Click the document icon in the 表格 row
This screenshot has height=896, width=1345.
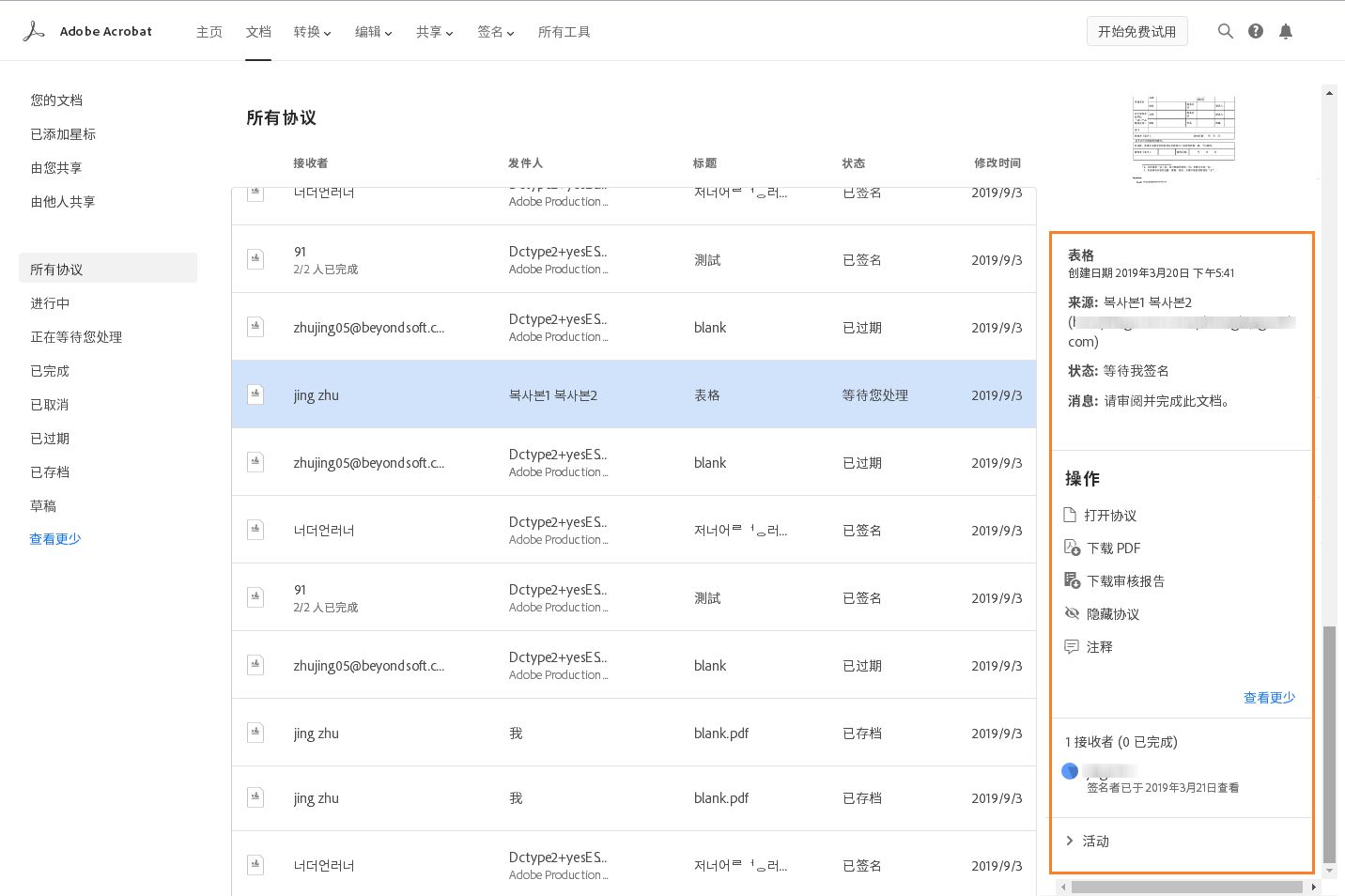[255, 394]
